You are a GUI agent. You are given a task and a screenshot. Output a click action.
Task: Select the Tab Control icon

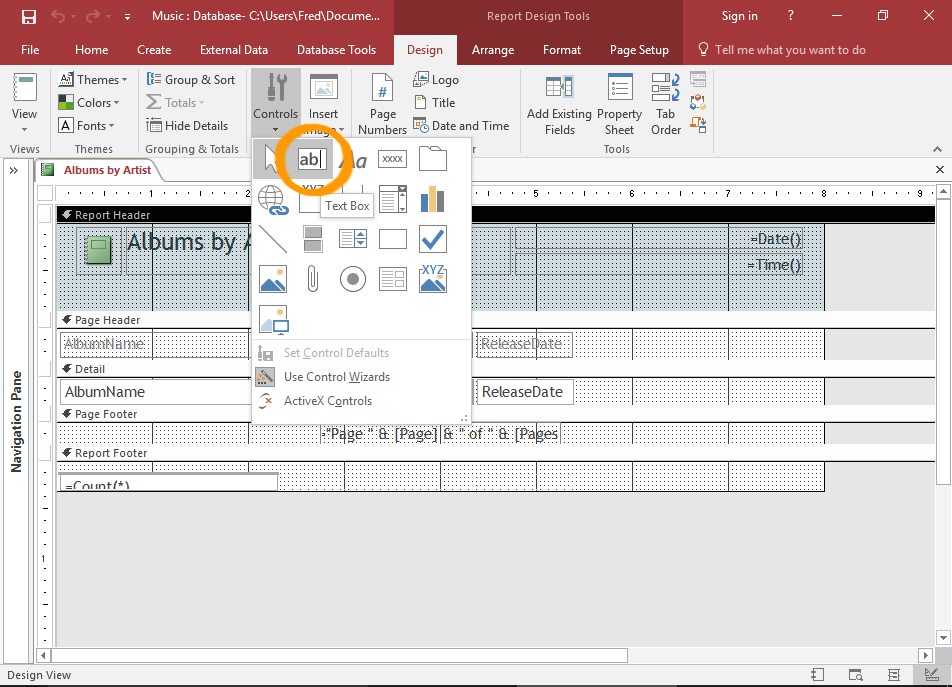pyautogui.click(x=433, y=159)
